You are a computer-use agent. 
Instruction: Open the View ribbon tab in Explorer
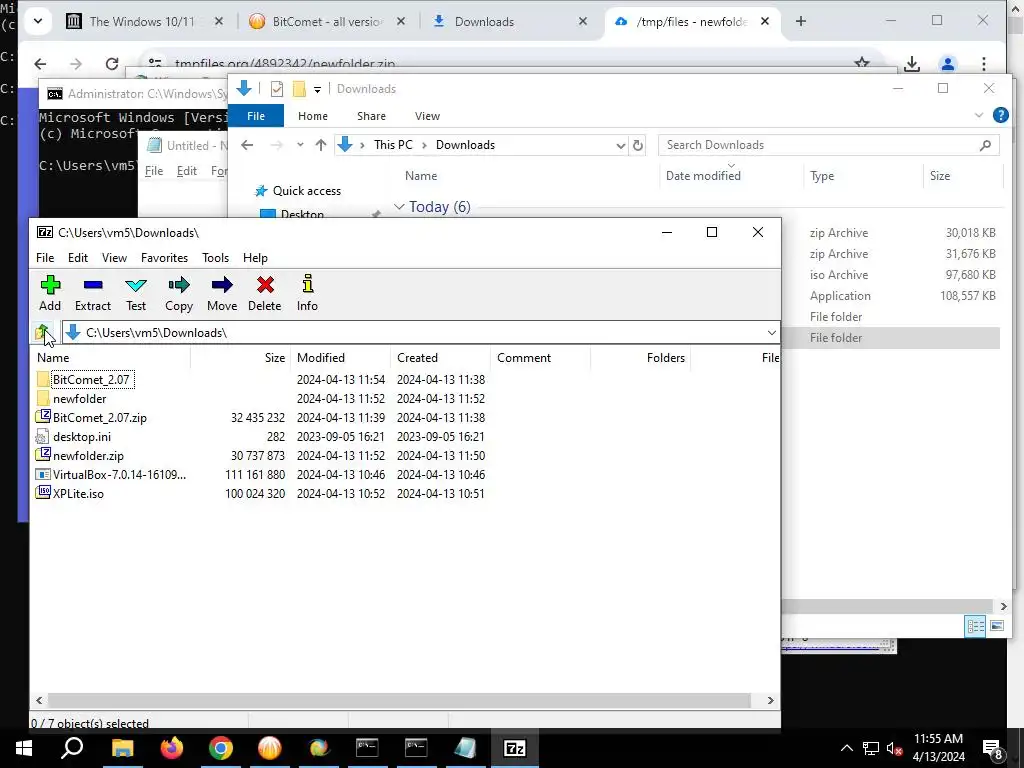point(427,116)
